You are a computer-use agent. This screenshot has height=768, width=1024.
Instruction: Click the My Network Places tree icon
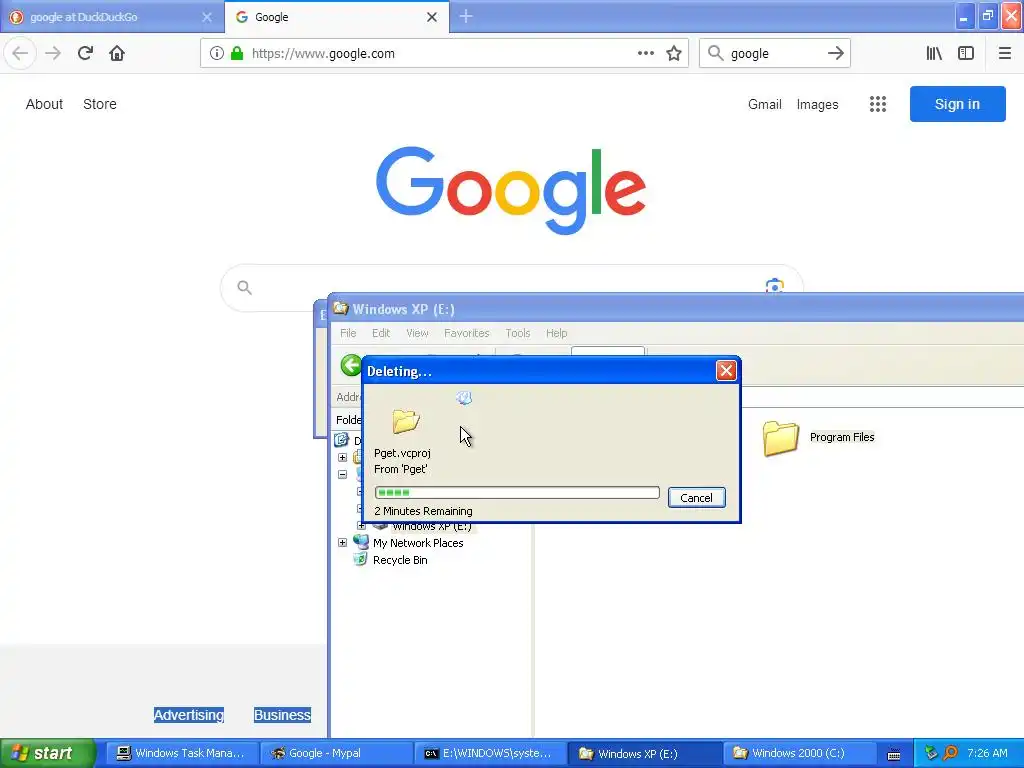tap(360, 542)
